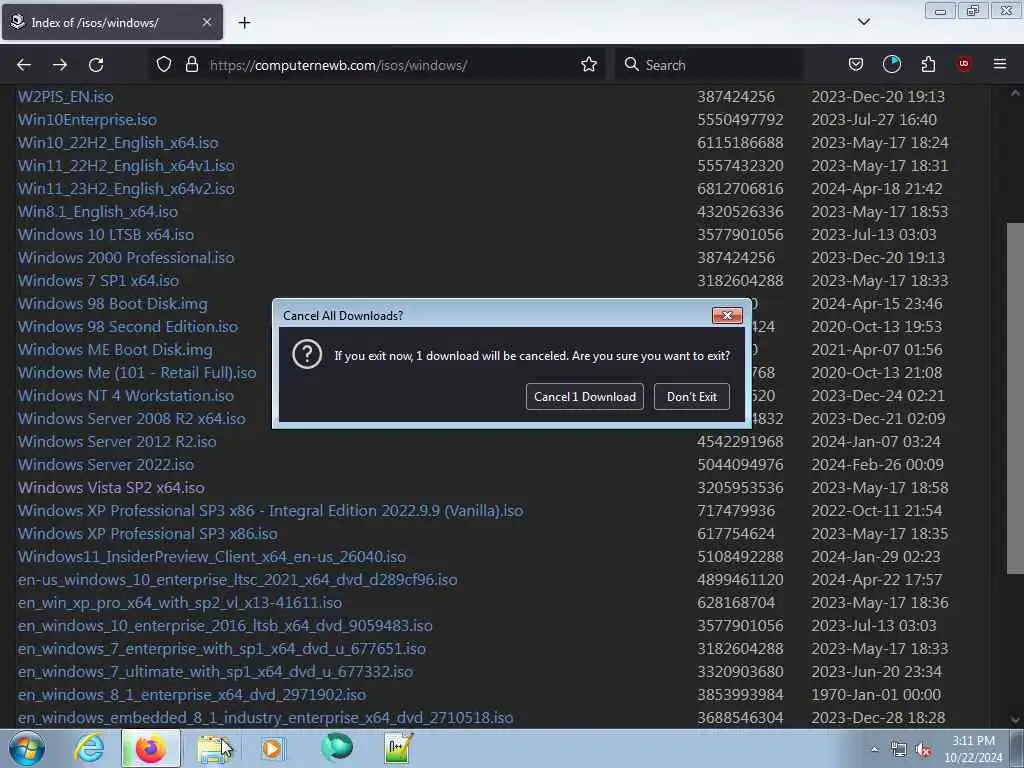1024x768 pixels.
Task: Open the uBlock Origin extension icon
Action: tap(963, 64)
